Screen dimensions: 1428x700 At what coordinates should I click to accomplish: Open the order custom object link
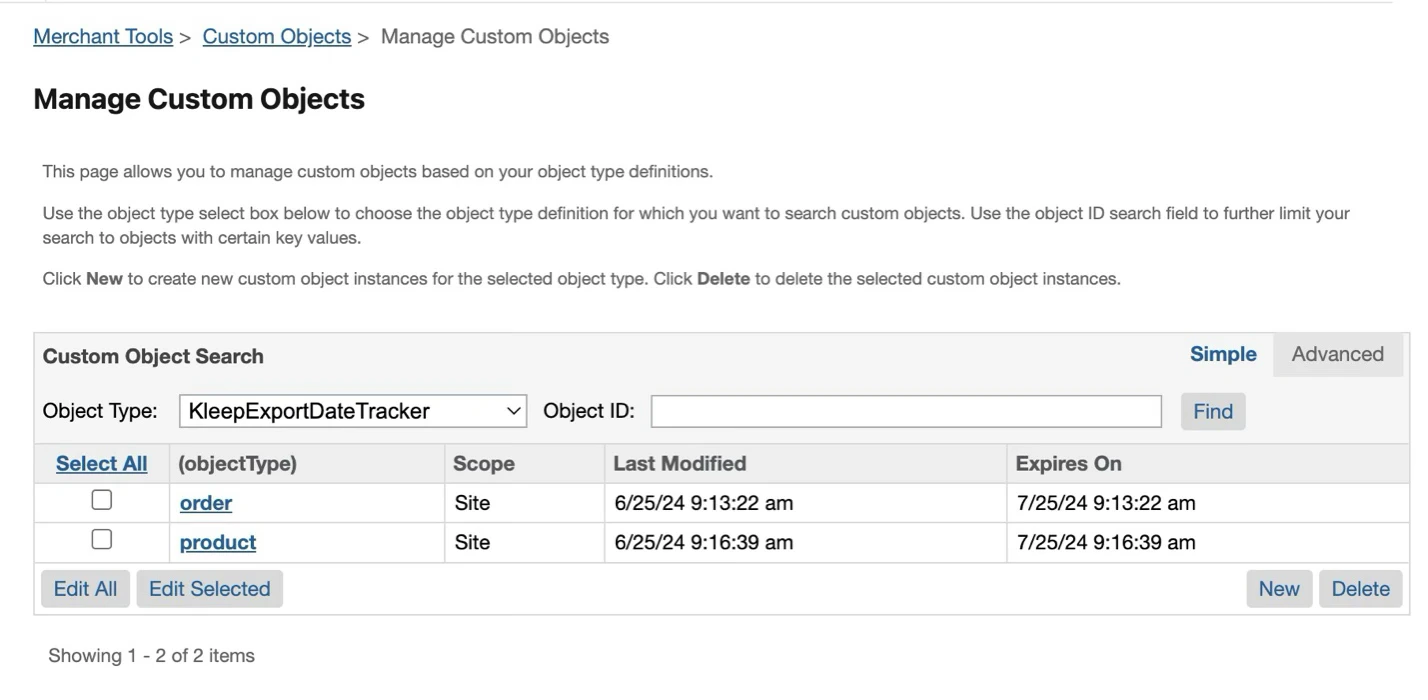(206, 503)
